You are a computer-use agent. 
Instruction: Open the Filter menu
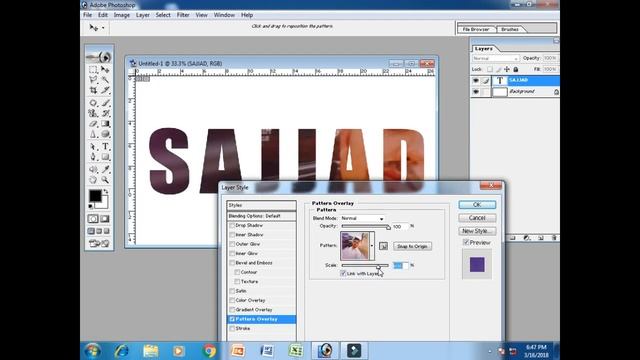[x=183, y=15]
